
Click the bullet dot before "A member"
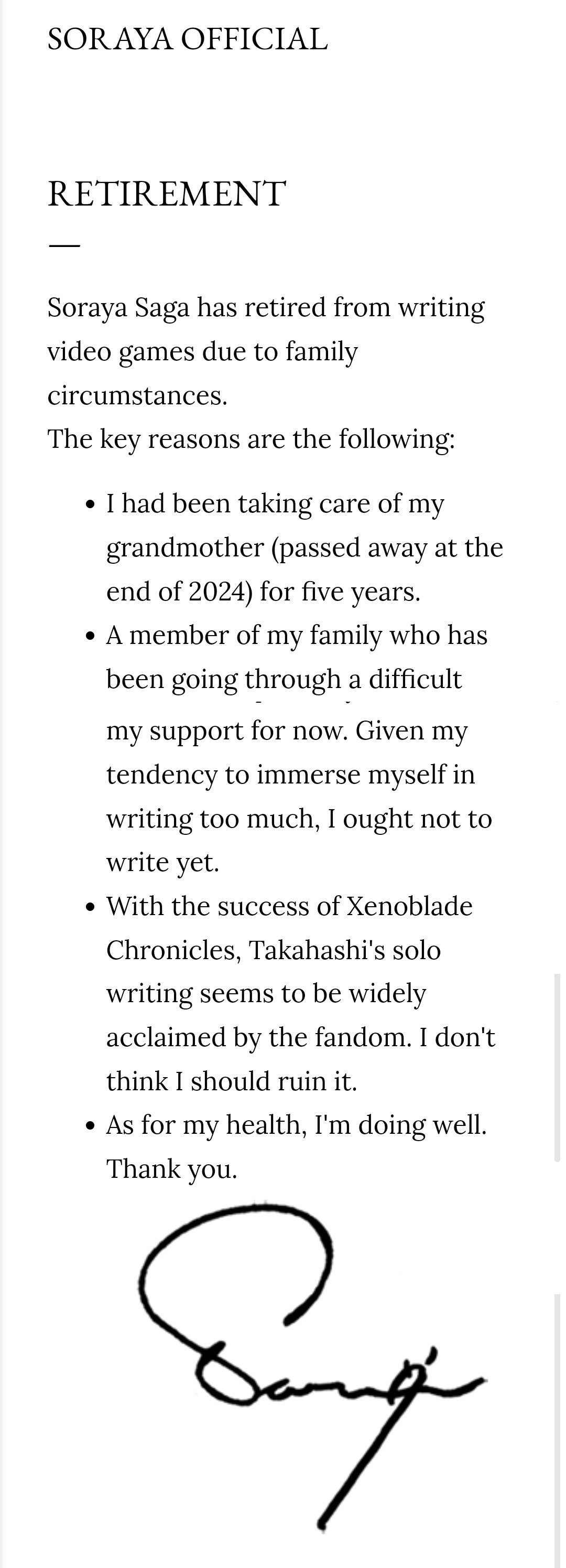pyautogui.click(x=91, y=636)
